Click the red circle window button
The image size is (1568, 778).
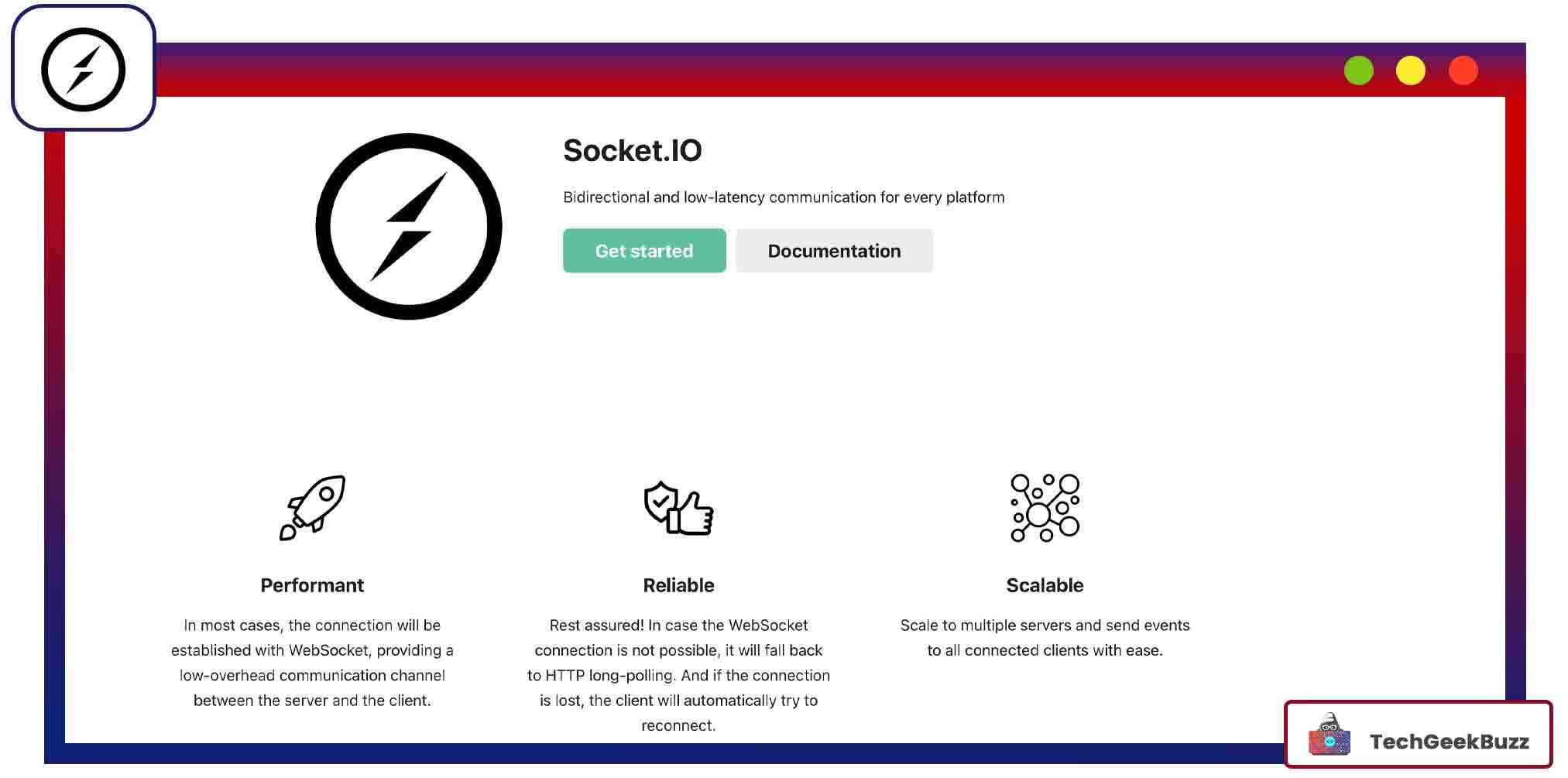[x=1463, y=70]
